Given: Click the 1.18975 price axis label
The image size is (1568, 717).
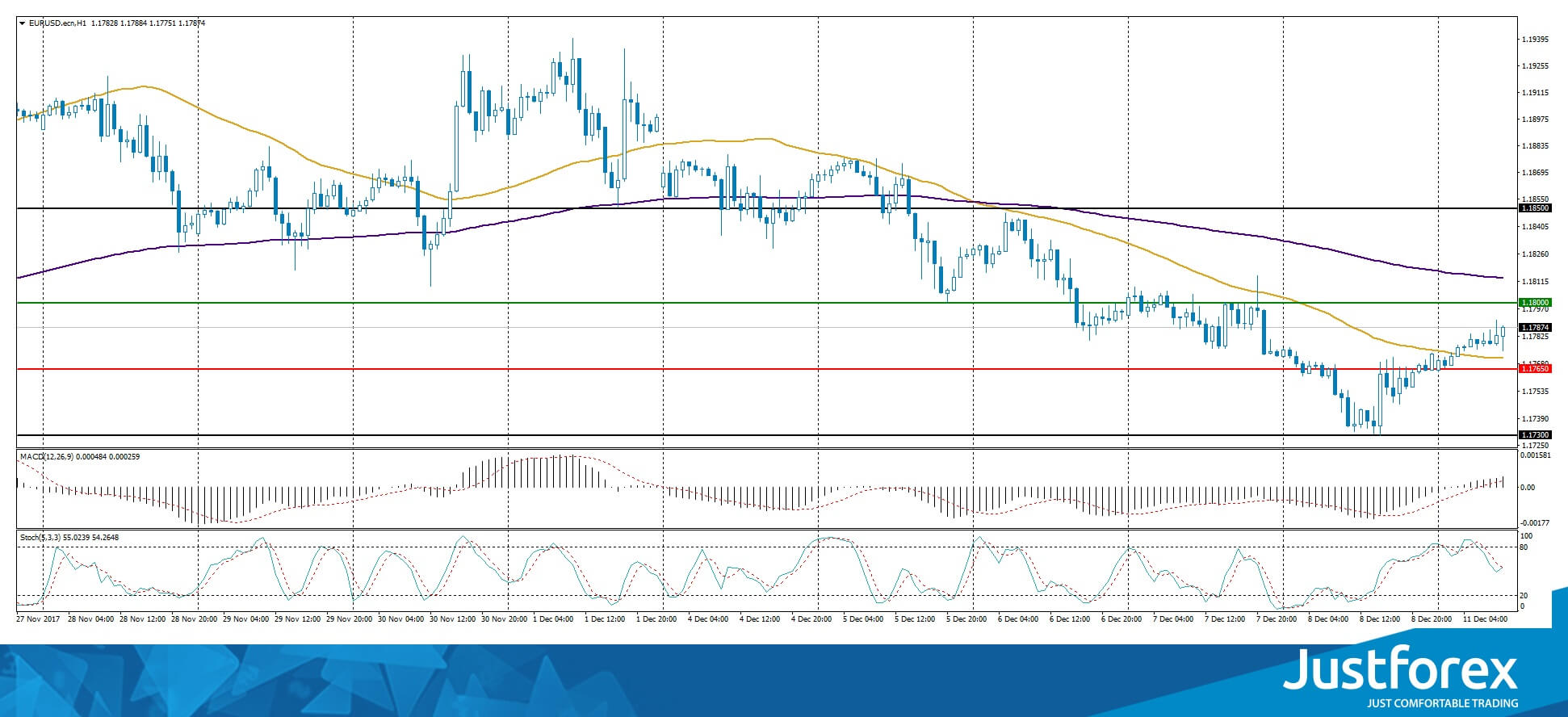Looking at the screenshot, I should (x=1535, y=119).
